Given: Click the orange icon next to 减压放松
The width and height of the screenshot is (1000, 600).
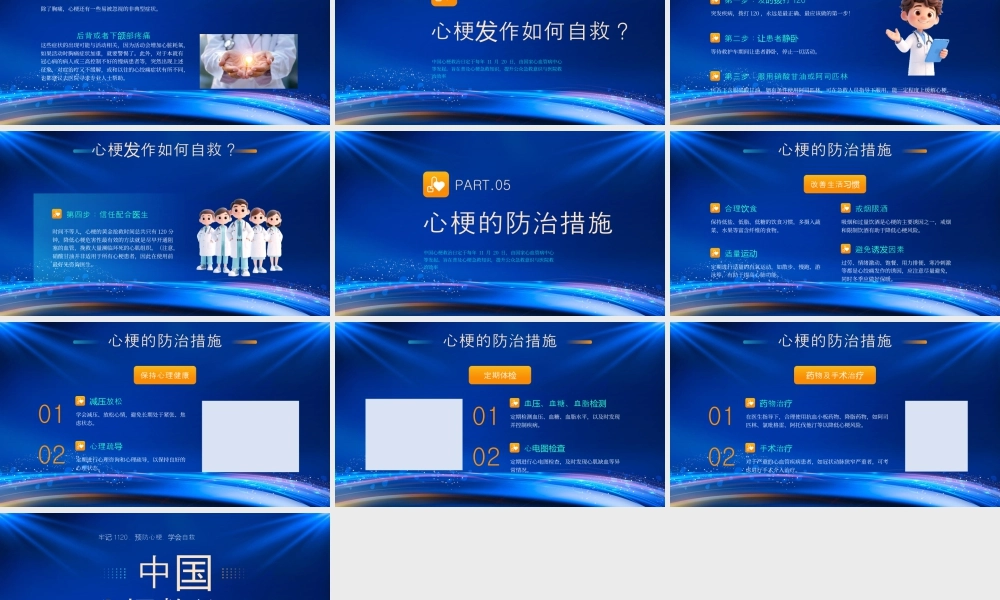Looking at the screenshot, I should 80,401.
